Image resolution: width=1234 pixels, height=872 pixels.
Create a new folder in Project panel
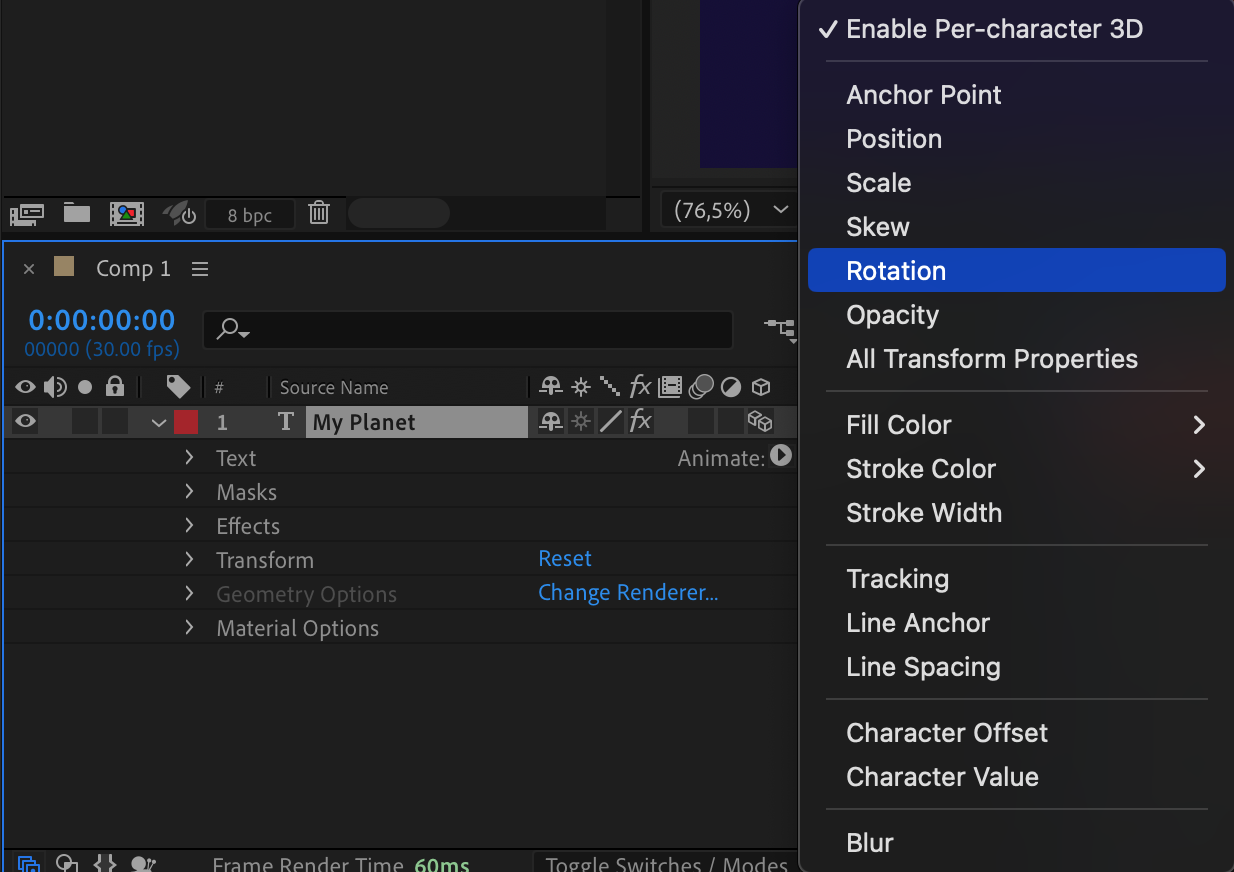77,213
